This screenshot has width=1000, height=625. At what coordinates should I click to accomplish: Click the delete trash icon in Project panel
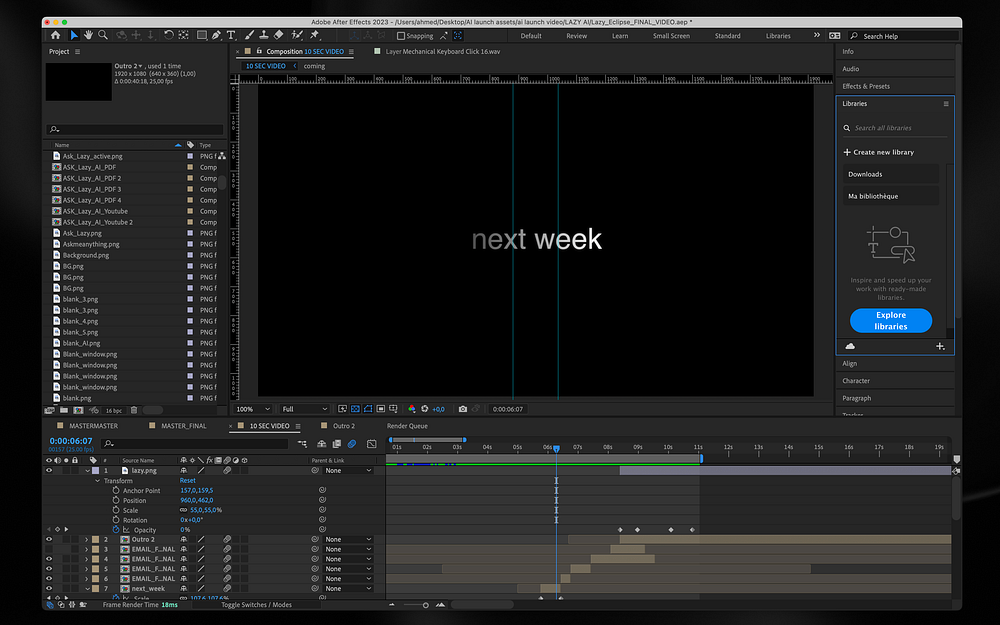pyautogui.click(x=134, y=411)
